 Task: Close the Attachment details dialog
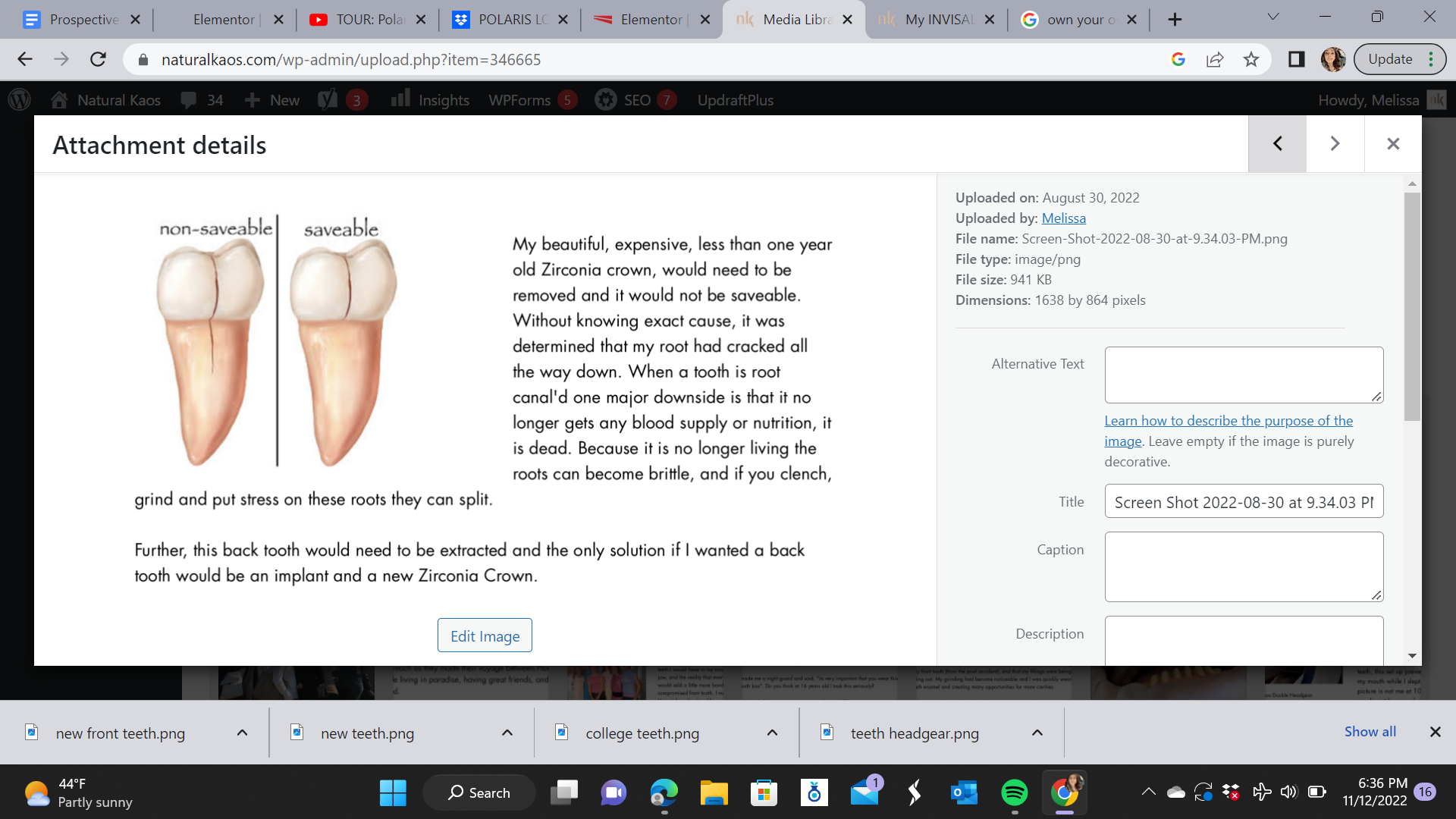(1393, 143)
